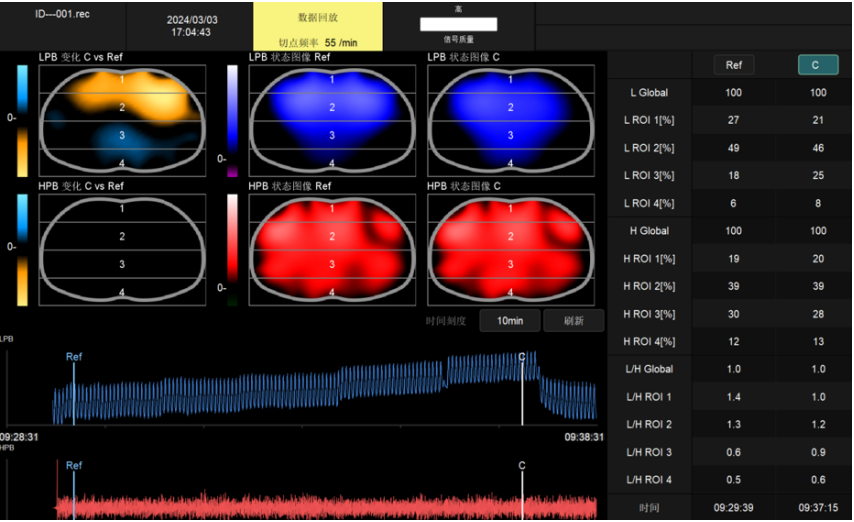Click the L ROI 4[%] row label
Viewport: 854px width, 522px height.
tap(649, 203)
